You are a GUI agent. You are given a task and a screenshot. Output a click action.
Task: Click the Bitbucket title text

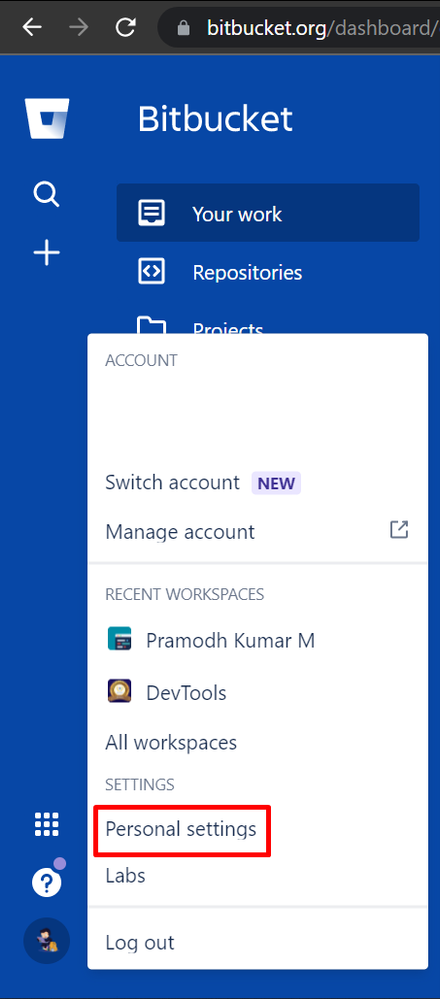pos(215,119)
